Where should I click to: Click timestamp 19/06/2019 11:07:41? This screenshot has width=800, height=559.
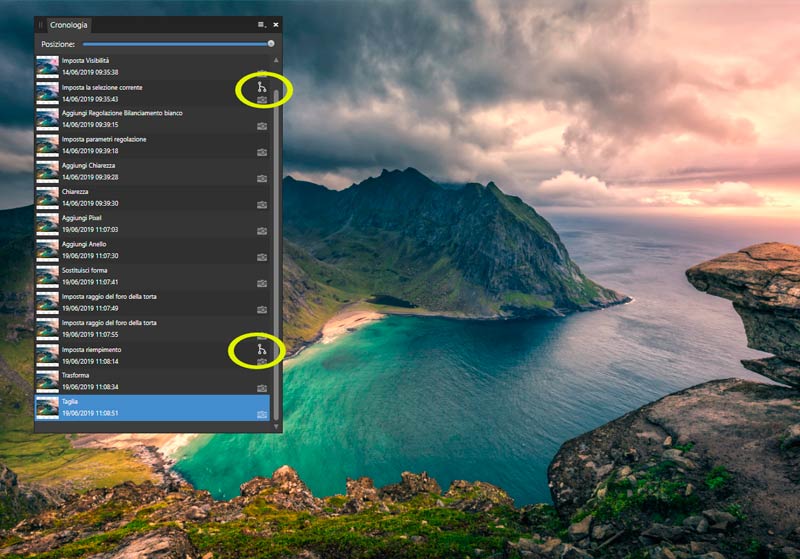[90, 282]
